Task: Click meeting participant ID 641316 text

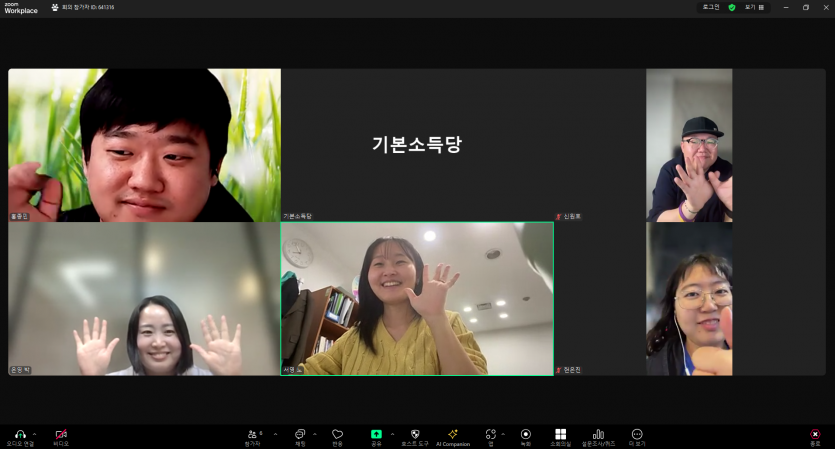Action: pyautogui.click(x=88, y=7)
